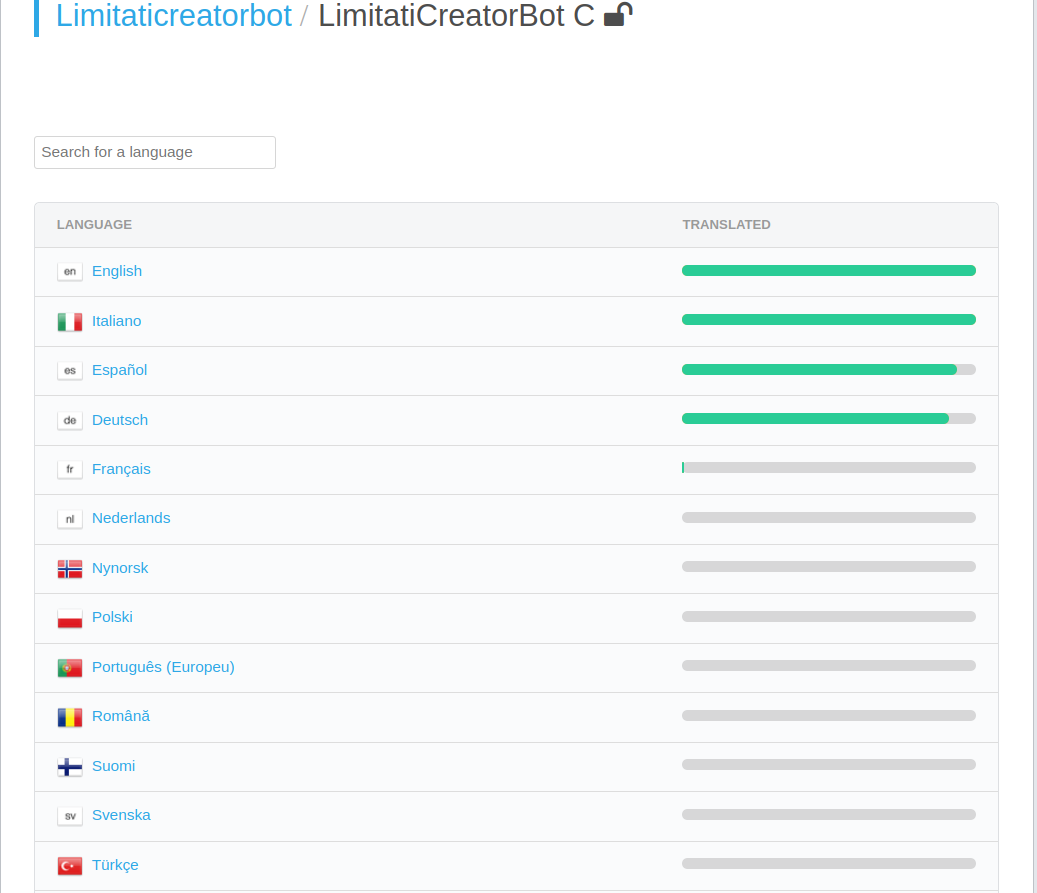This screenshot has height=893, width=1037.
Task: Click the 'sv' badge next to Svenska
Action: [x=70, y=816]
